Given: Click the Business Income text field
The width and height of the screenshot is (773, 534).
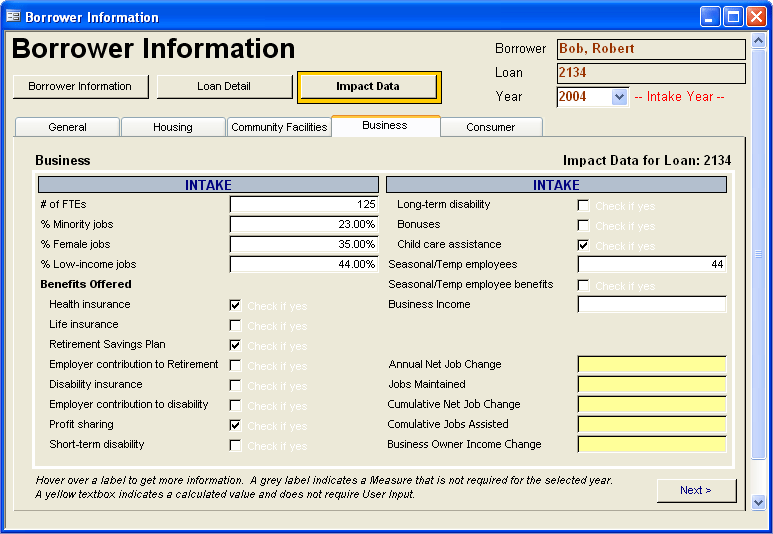Looking at the screenshot, I should [x=652, y=305].
